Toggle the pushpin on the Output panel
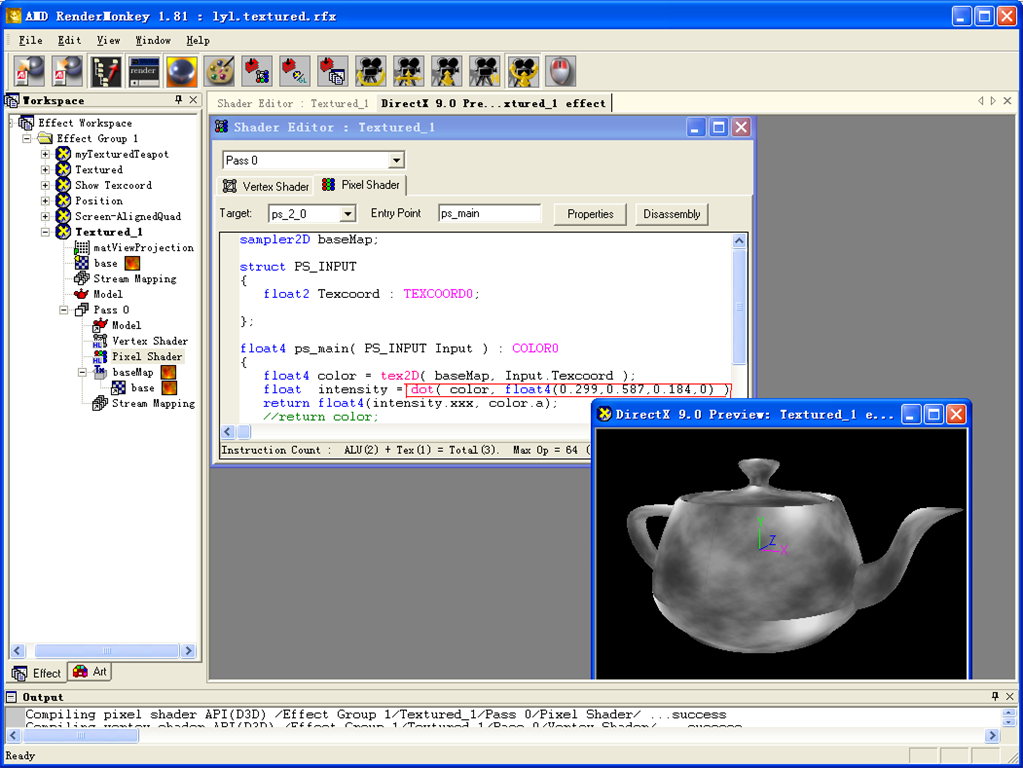This screenshot has height=768, width=1023. (995, 696)
